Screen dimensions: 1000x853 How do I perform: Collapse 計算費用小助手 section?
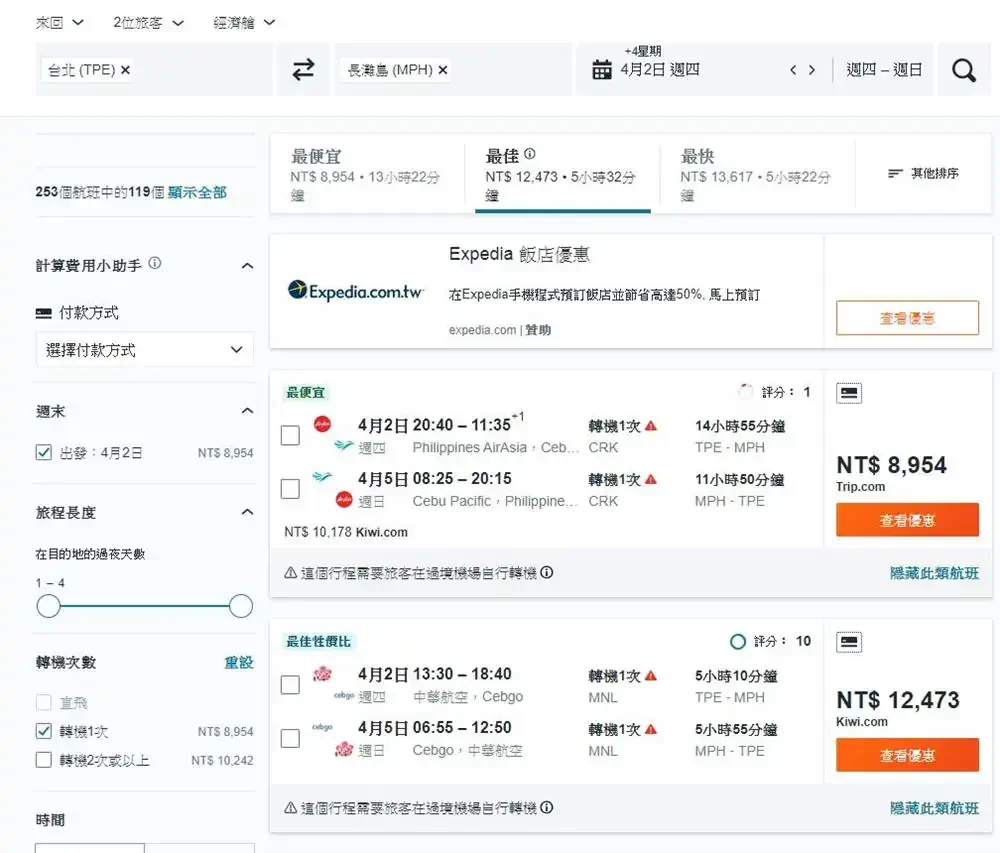coord(247,265)
